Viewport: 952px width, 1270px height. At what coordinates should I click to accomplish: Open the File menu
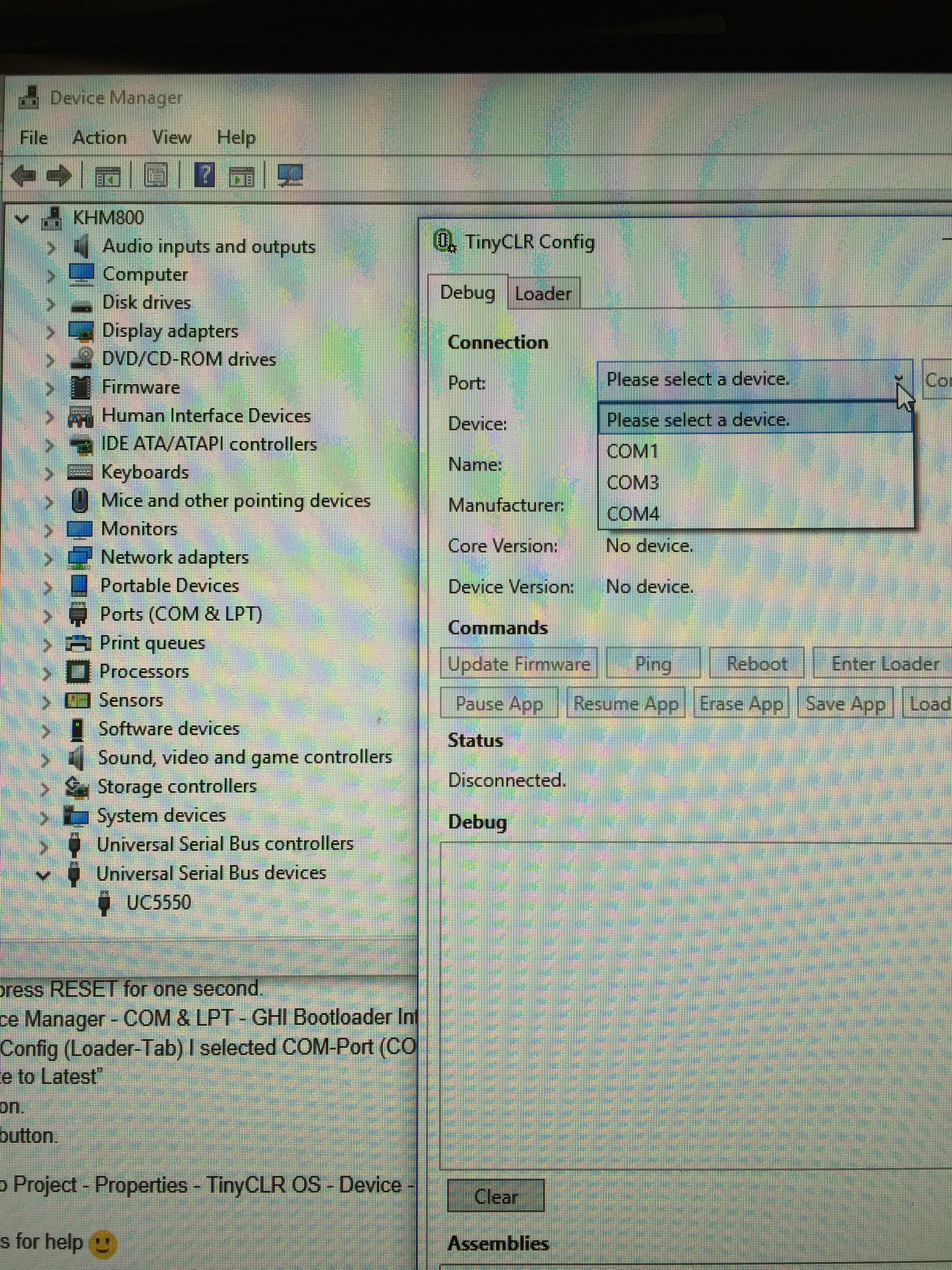(x=33, y=138)
